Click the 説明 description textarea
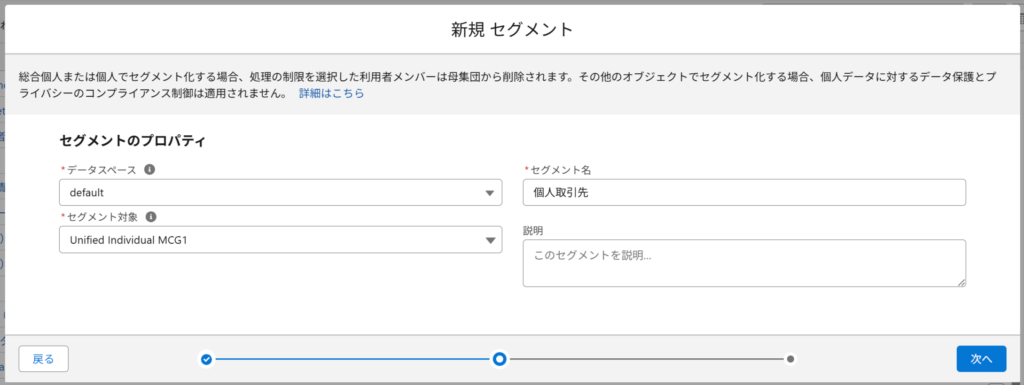The image size is (1024, 385). 744,263
